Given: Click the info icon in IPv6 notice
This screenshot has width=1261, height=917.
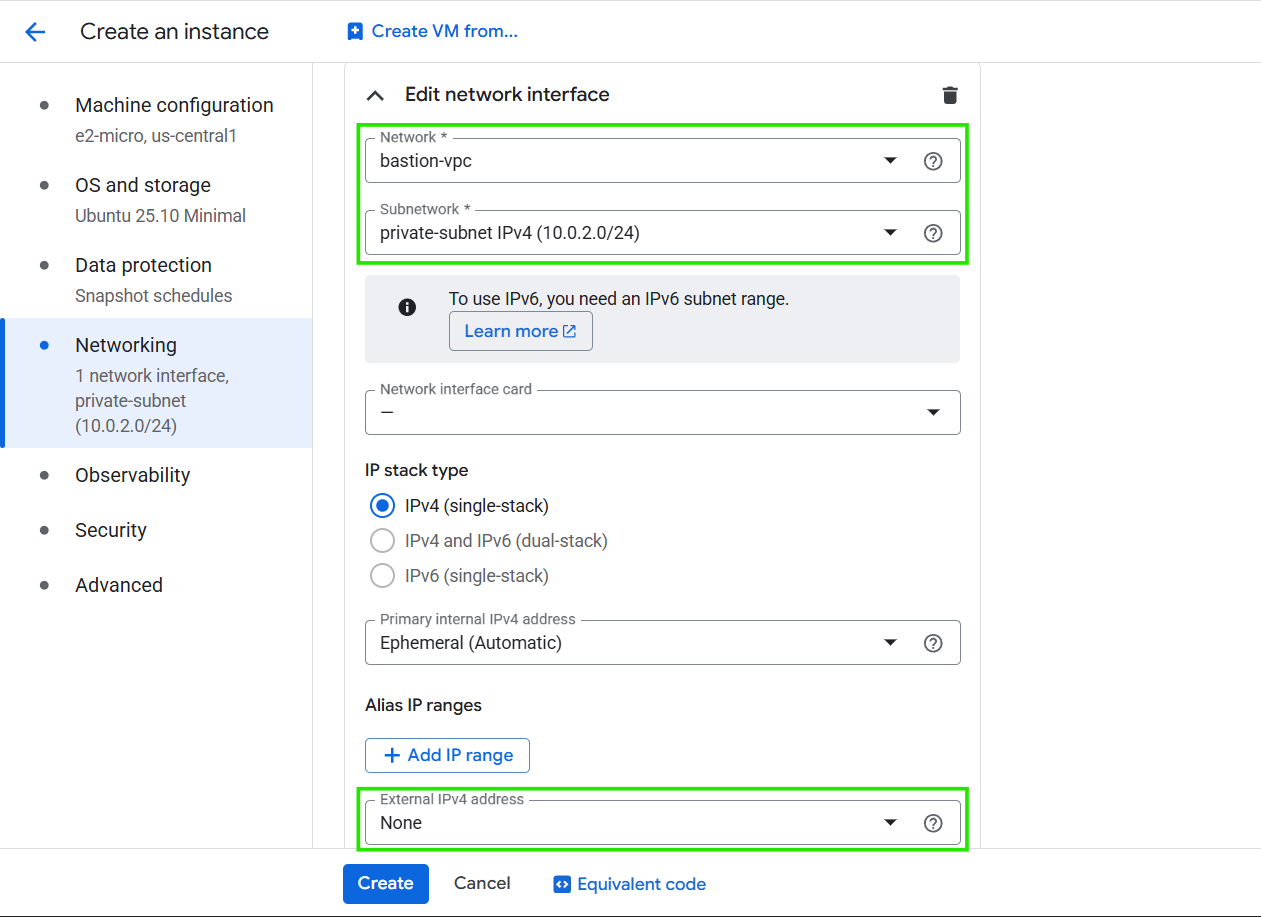Looking at the screenshot, I should 407,307.
